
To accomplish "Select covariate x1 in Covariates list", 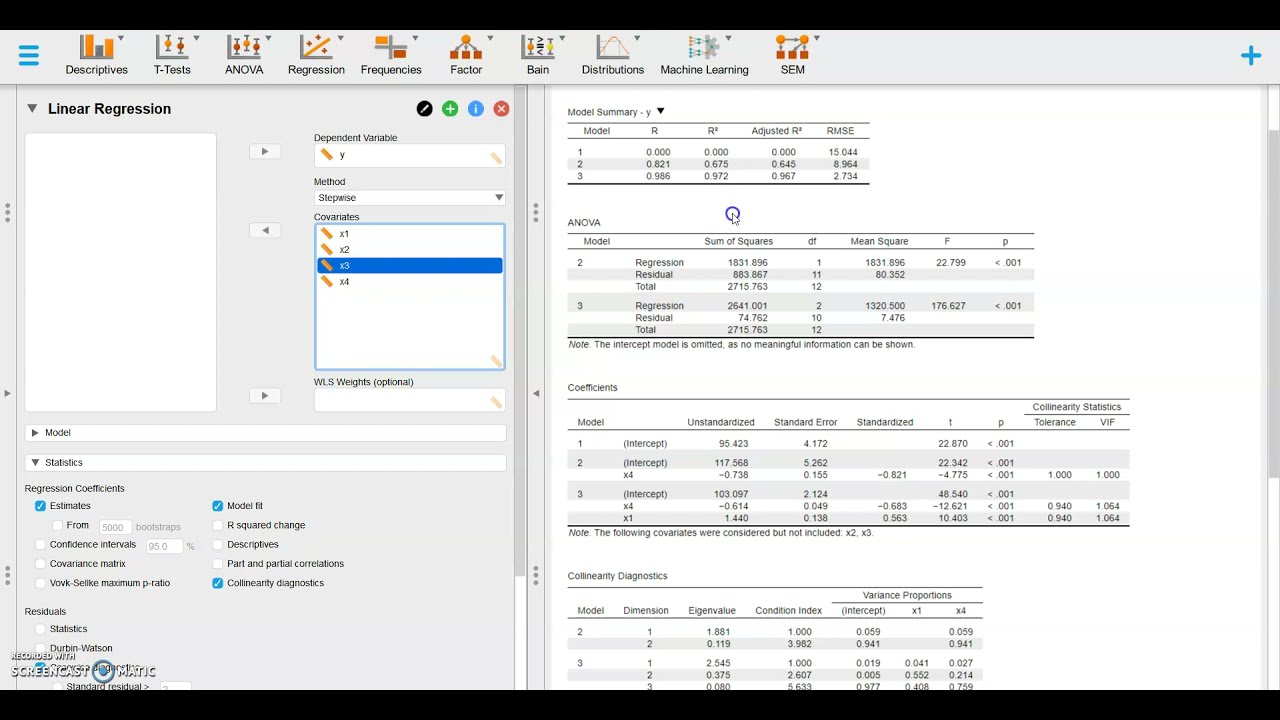I will (410, 234).
